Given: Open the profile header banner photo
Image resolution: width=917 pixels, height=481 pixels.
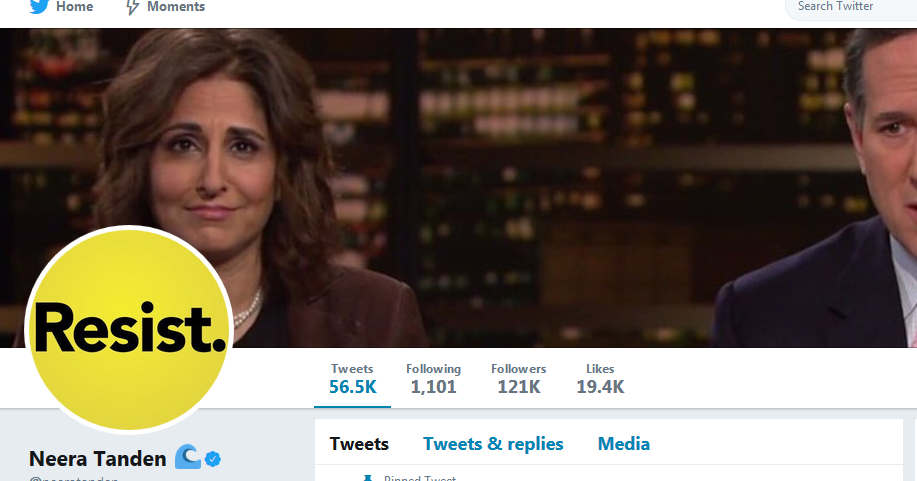Looking at the screenshot, I should (458, 188).
